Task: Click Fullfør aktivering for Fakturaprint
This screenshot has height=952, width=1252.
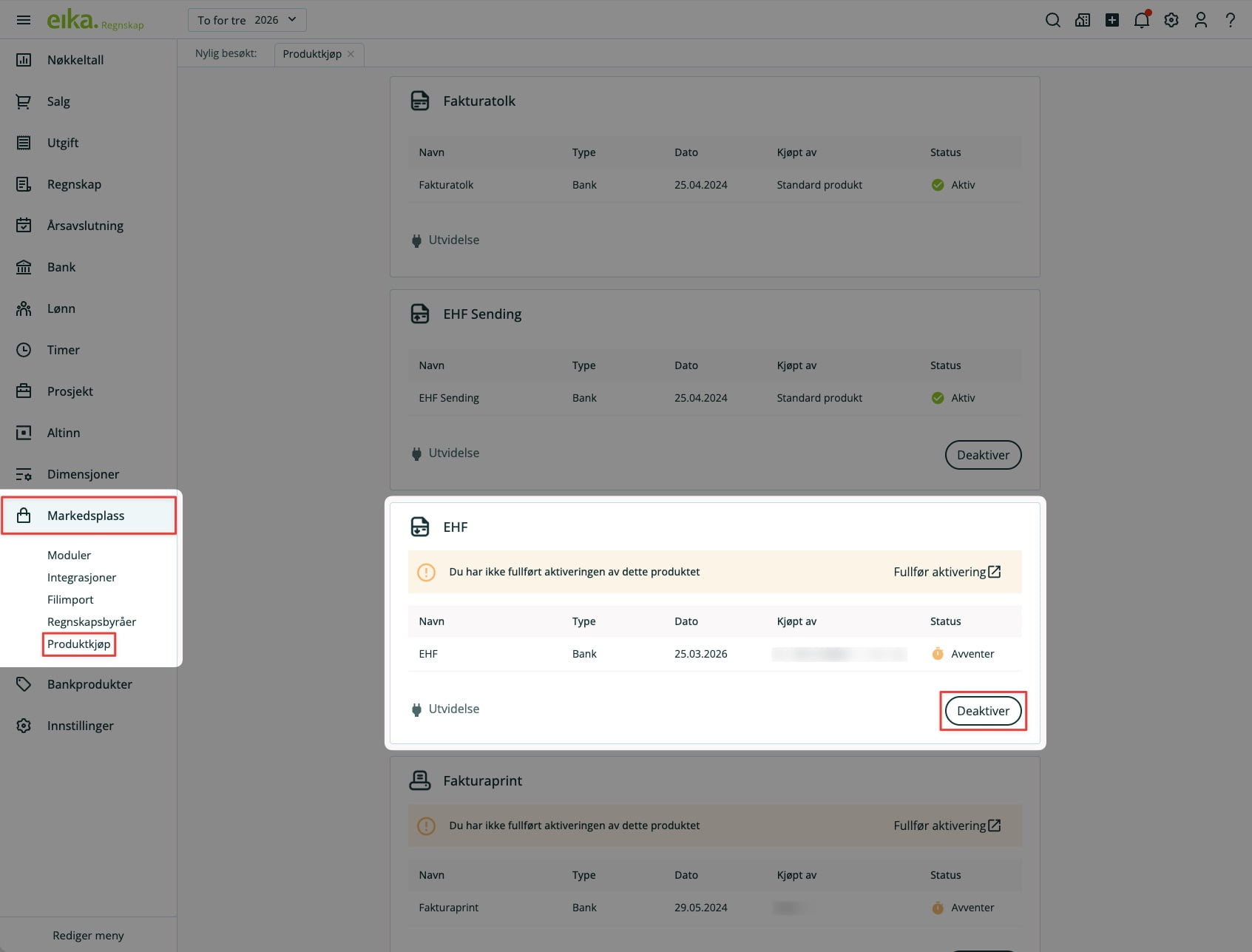Action: pyautogui.click(x=947, y=826)
